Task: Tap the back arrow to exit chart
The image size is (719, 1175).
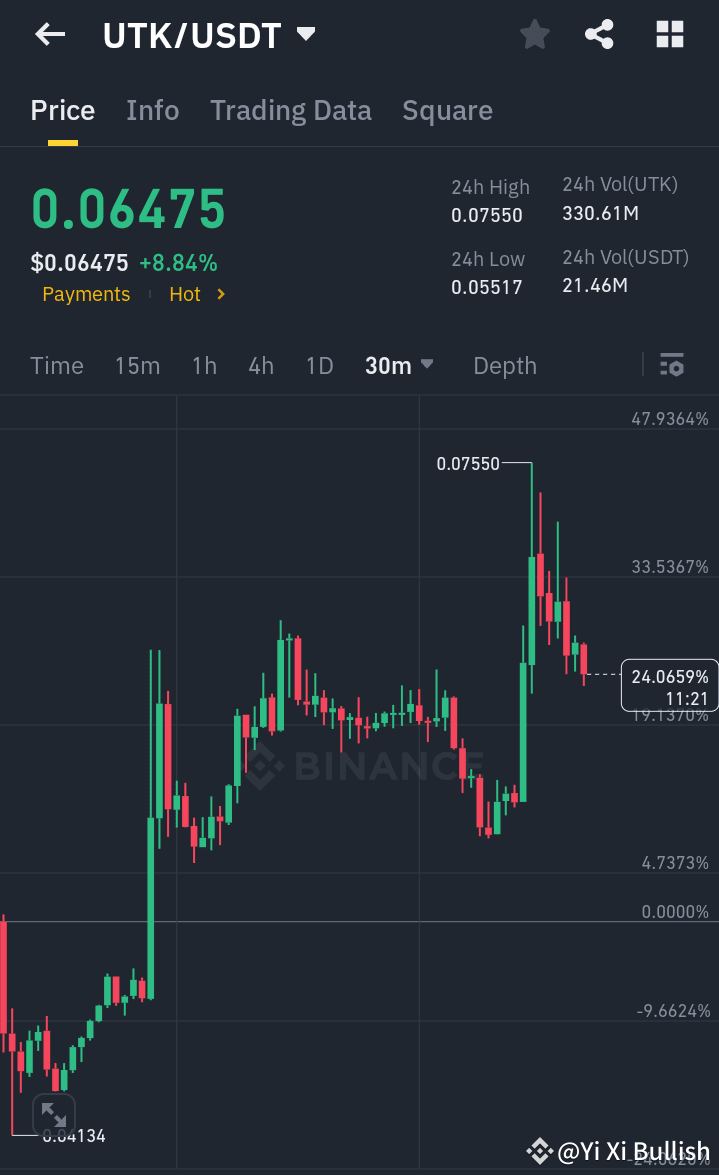Action: (x=49, y=34)
